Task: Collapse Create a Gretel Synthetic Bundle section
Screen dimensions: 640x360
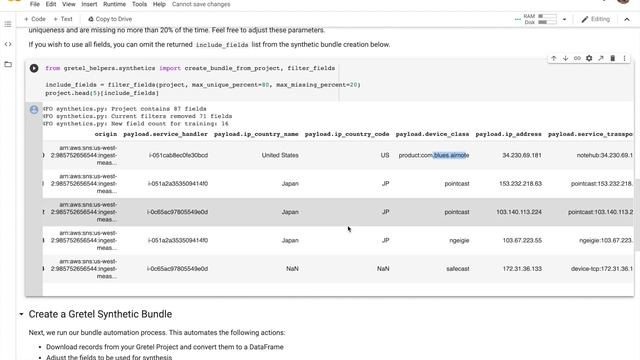Action: [x=21, y=314]
